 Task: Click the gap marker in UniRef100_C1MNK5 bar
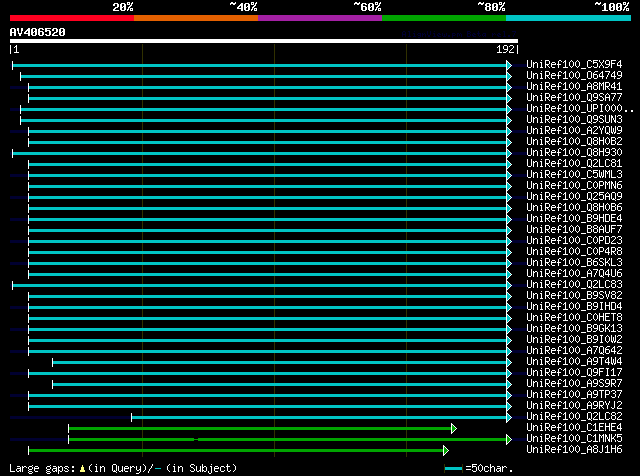(x=196, y=439)
